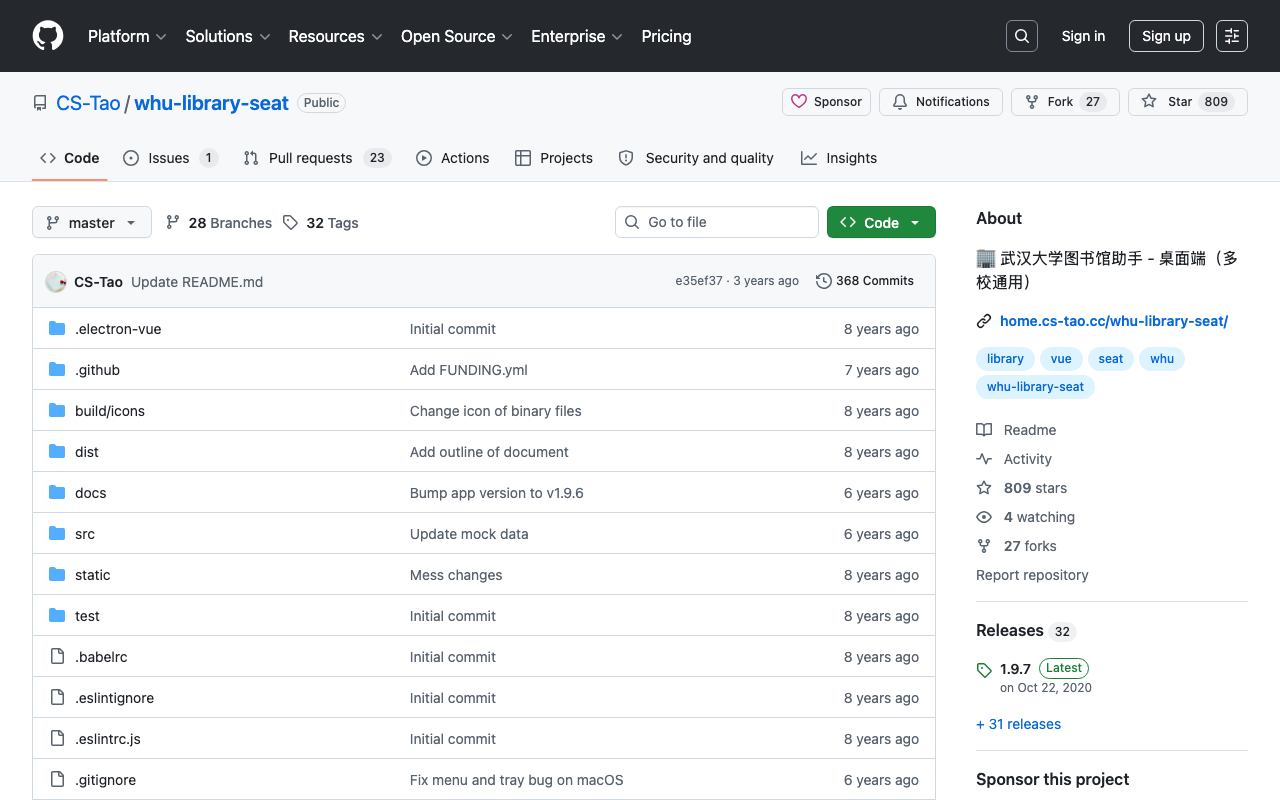Click the commit history clock icon
Viewport: 1280px width, 800px height.
pos(824,281)
